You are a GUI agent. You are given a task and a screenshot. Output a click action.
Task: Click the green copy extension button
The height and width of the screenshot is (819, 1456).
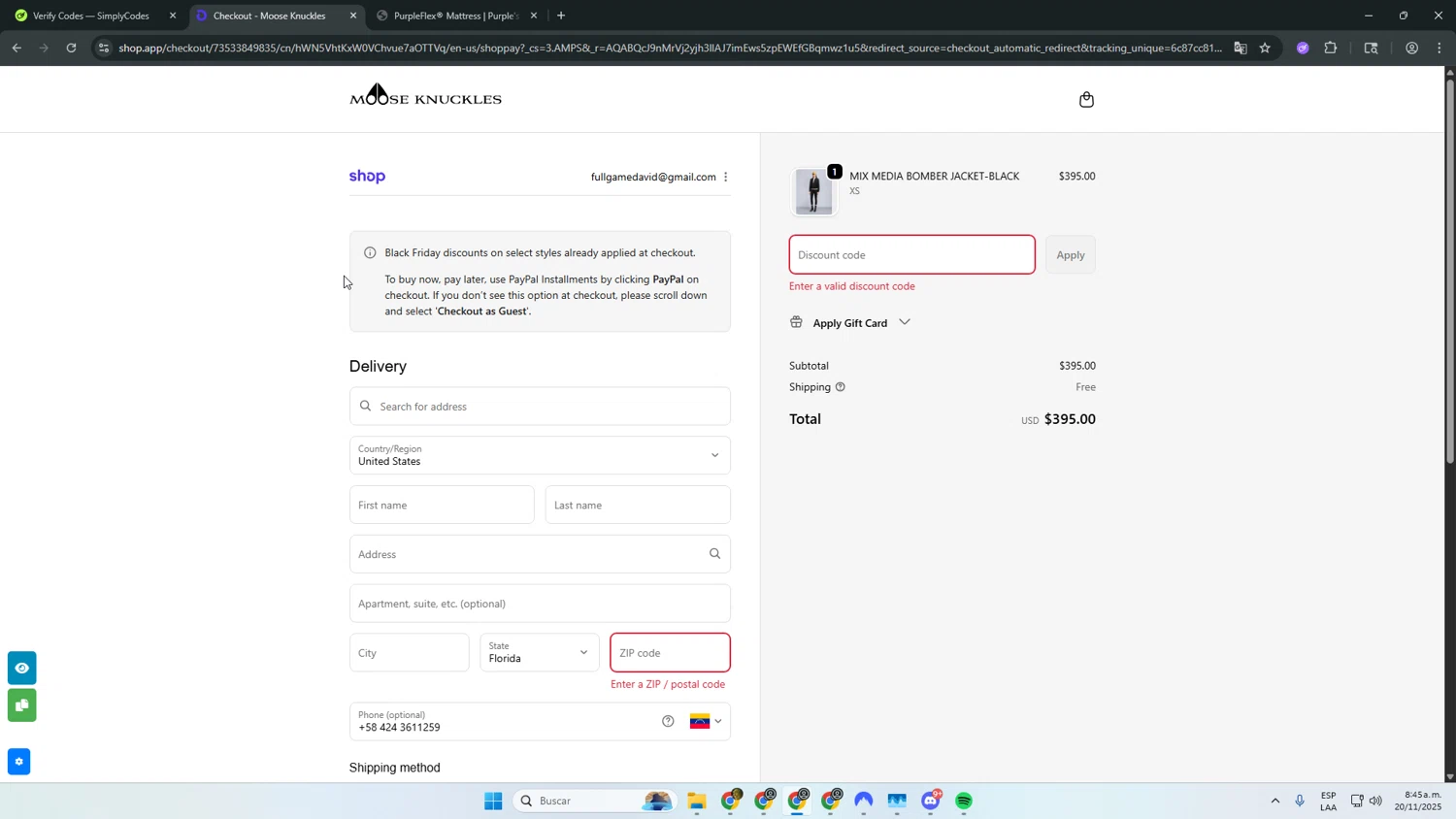[21, 705]
